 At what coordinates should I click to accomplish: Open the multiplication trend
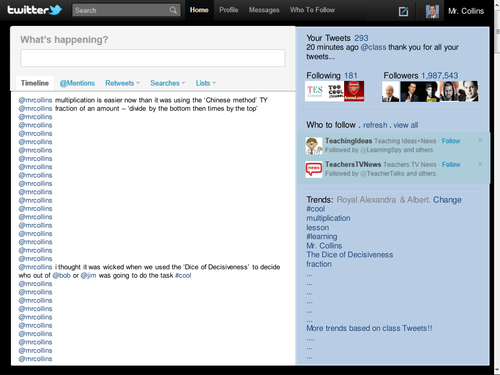[328, 218]
